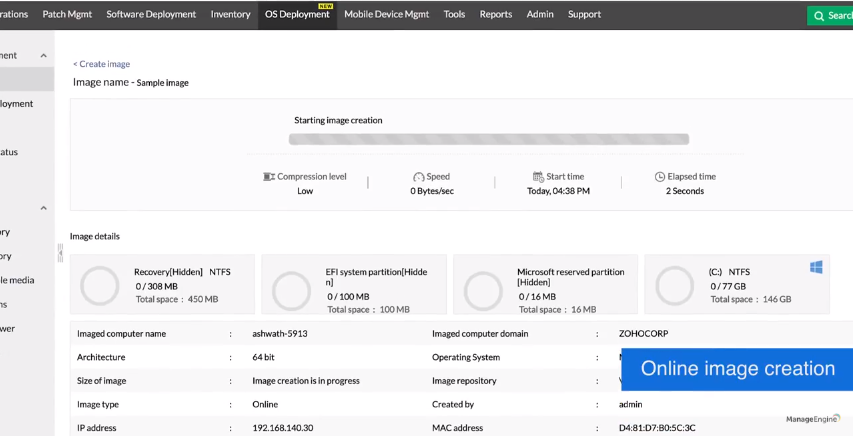The width and height of the screenshot is (853, 438).
Task: Click the Elapsed time clock icon
Action: point(660,177)
